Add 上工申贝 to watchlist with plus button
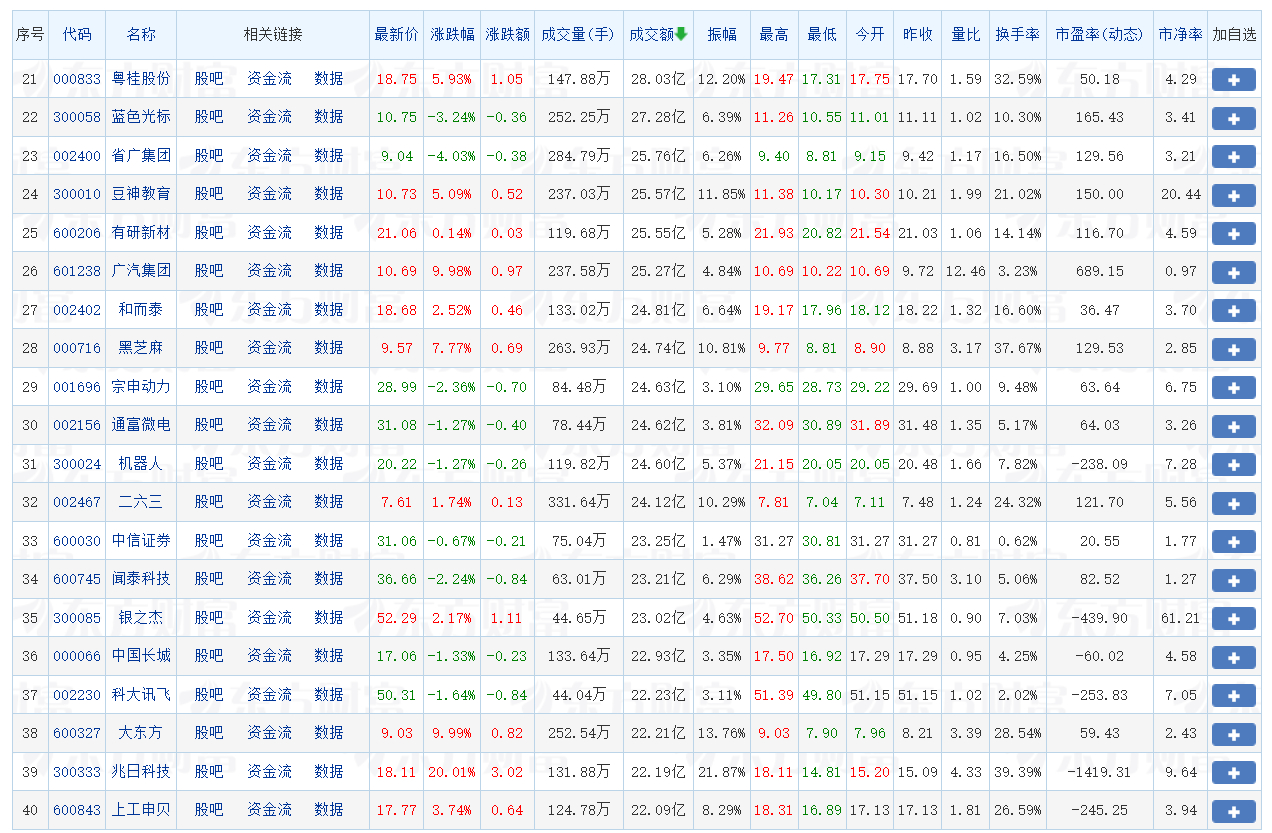 (x=1233, y=811)
